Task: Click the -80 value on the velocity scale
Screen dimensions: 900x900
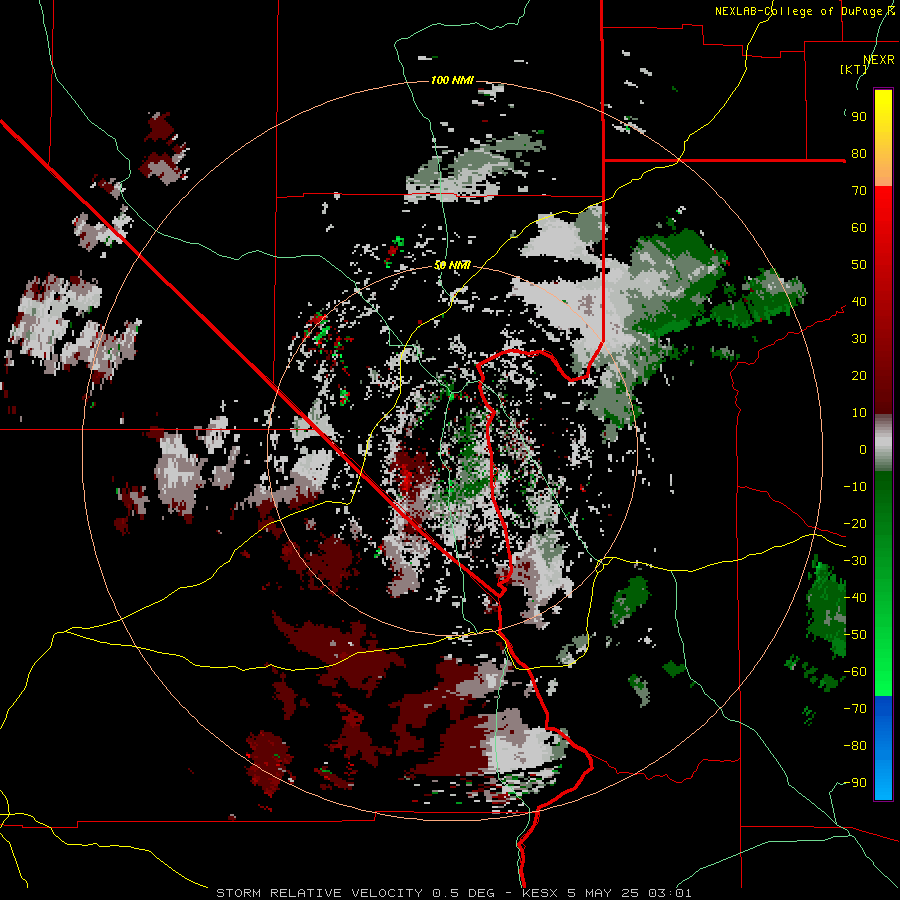Action: (855, 746)
